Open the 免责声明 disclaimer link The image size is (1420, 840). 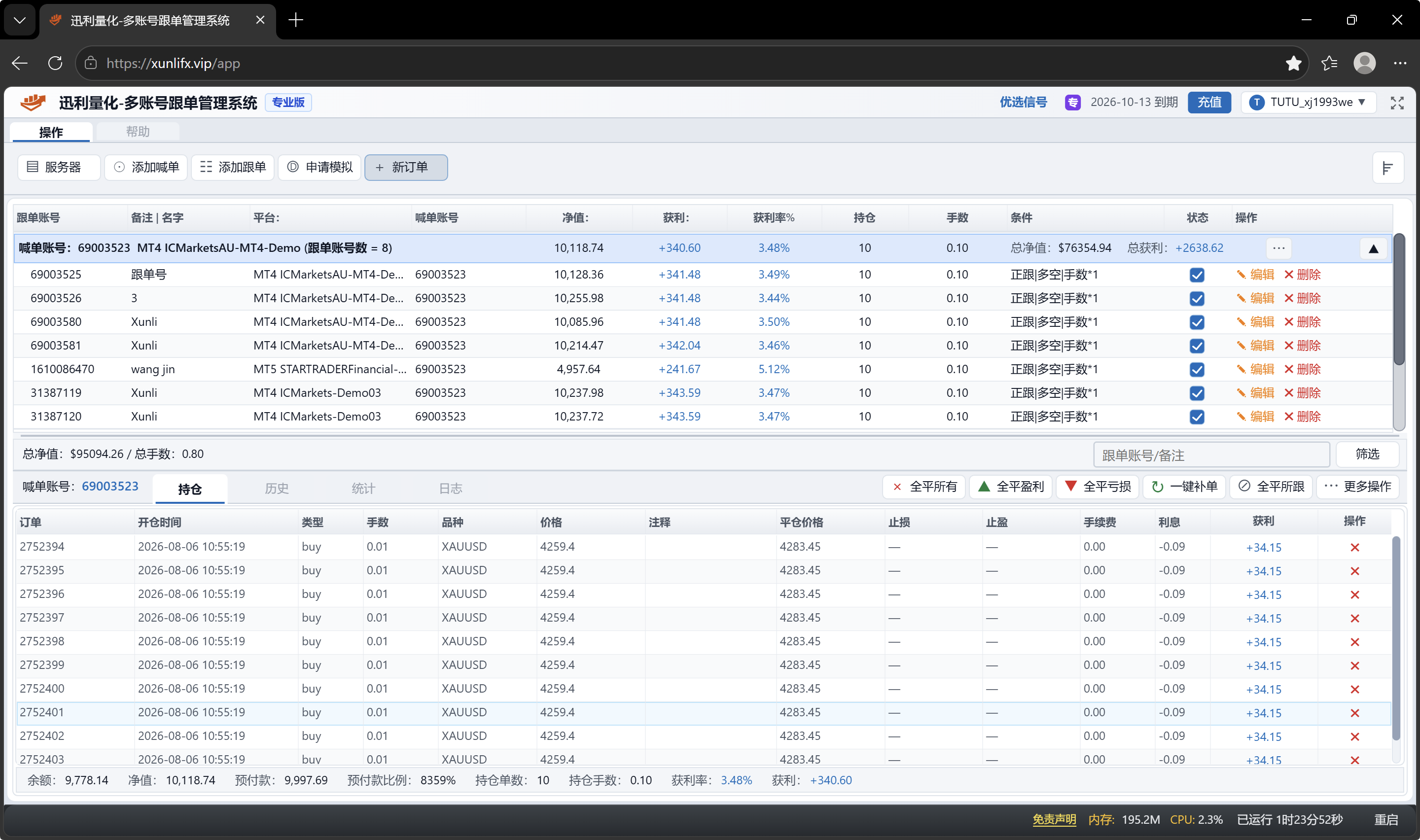(x=1054, y=819)
